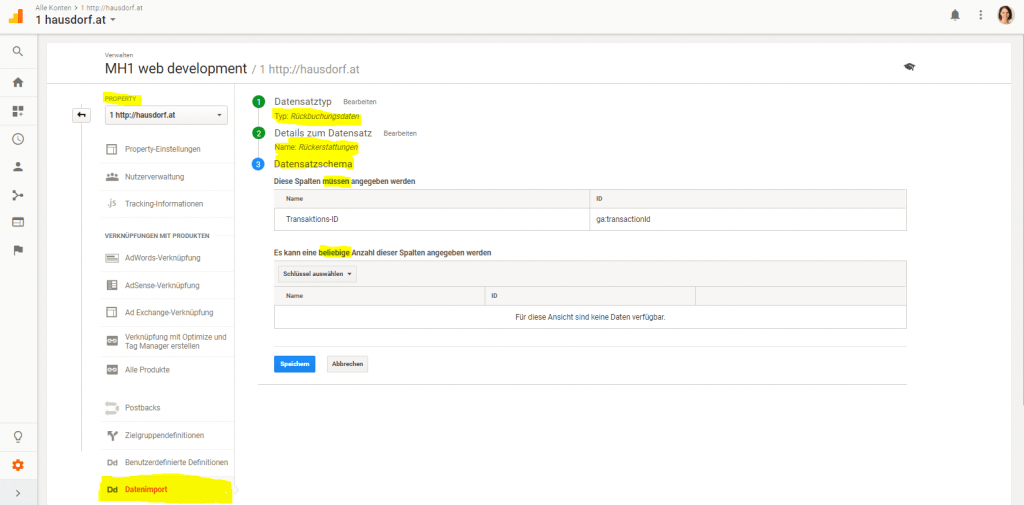Open the three-dot more options menu
The width and height of the screenshot is (1024, 505).
(980, 14)
